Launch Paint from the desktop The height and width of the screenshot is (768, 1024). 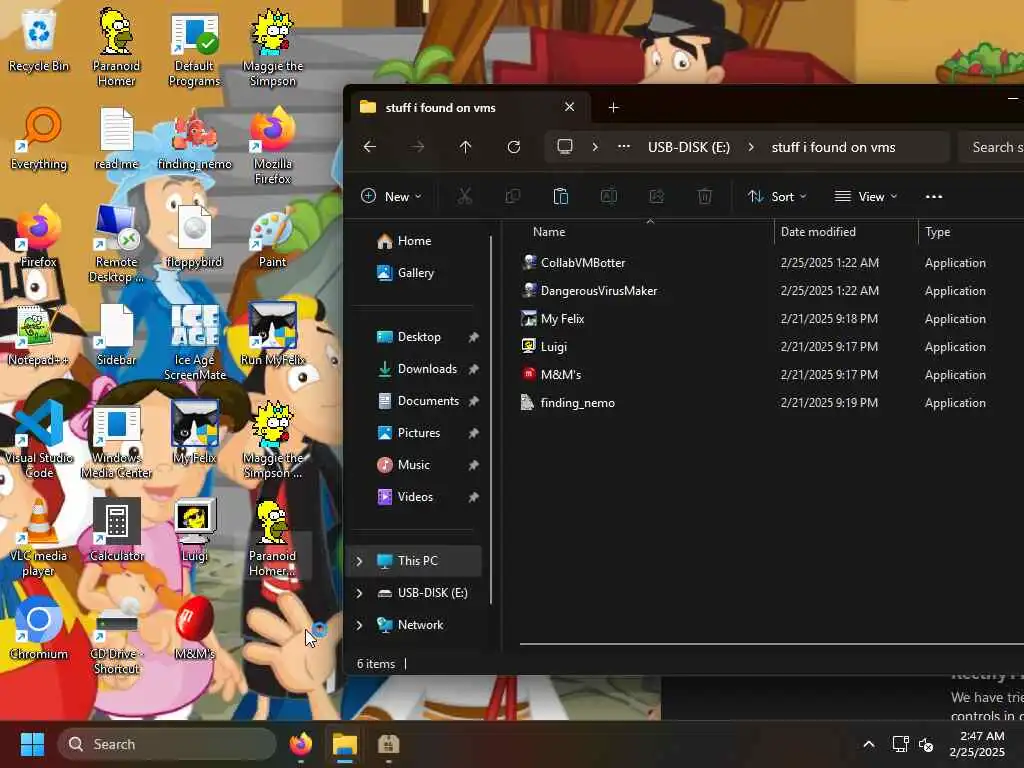(x=272, y=237)
